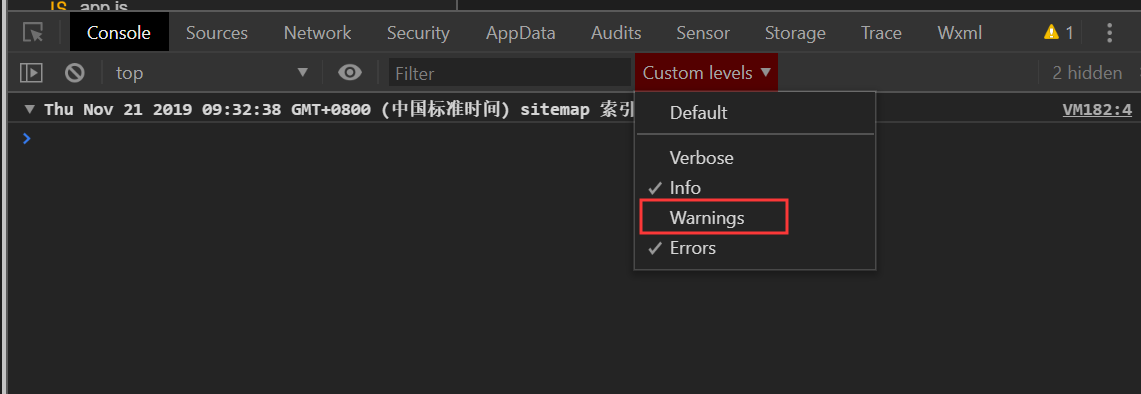Focus the console Filter input field

[509, 73]
